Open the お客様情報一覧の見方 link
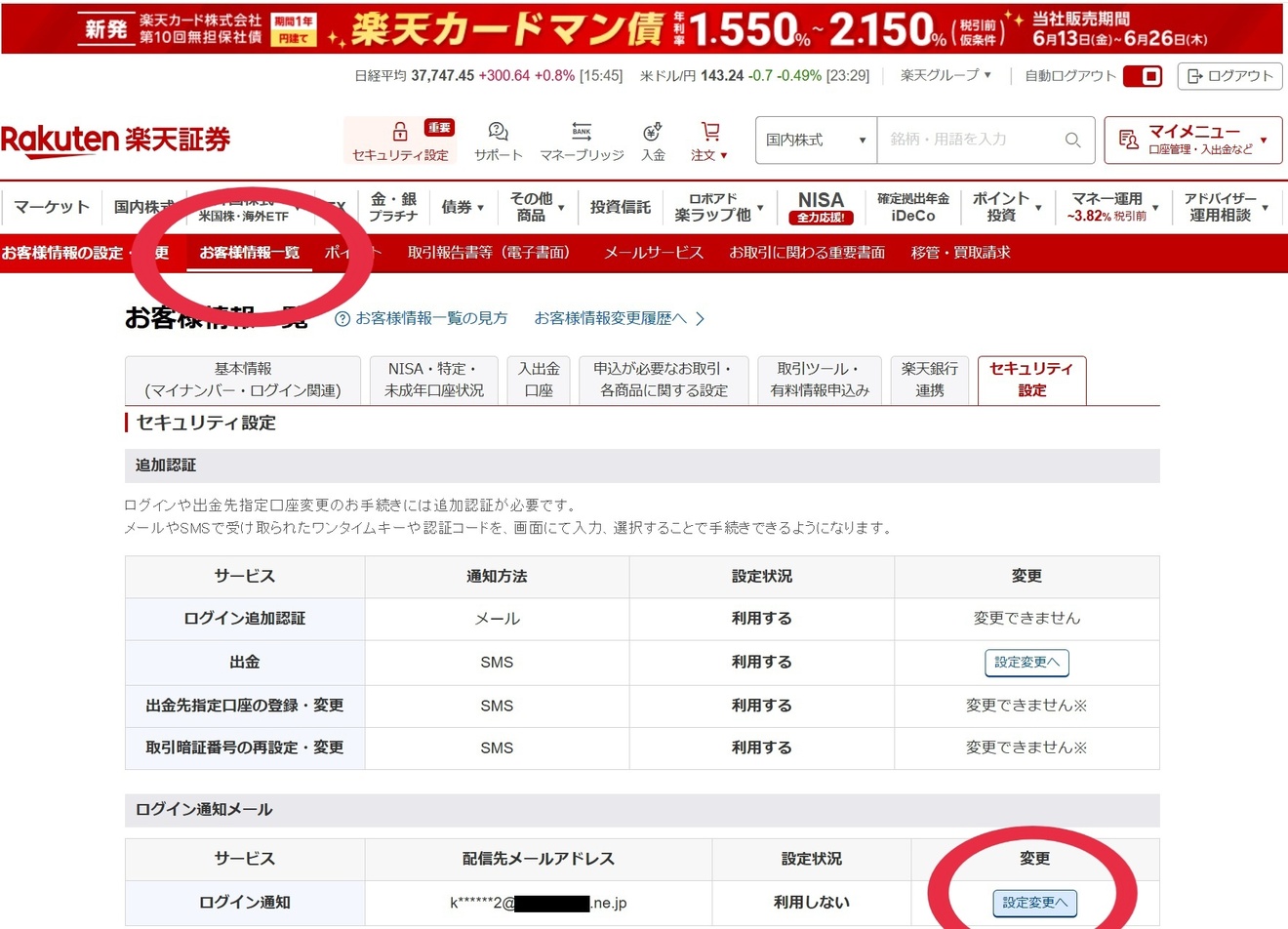 point(431,319)
